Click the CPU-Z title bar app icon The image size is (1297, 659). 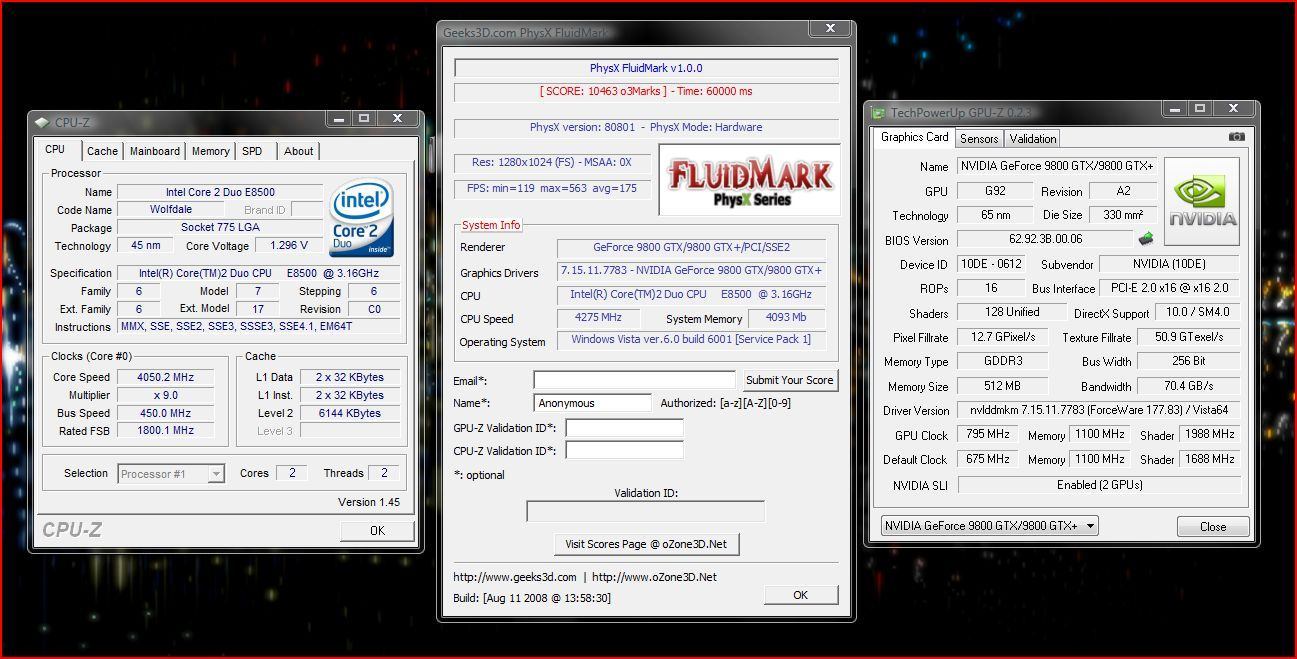(x=42, y=123)
